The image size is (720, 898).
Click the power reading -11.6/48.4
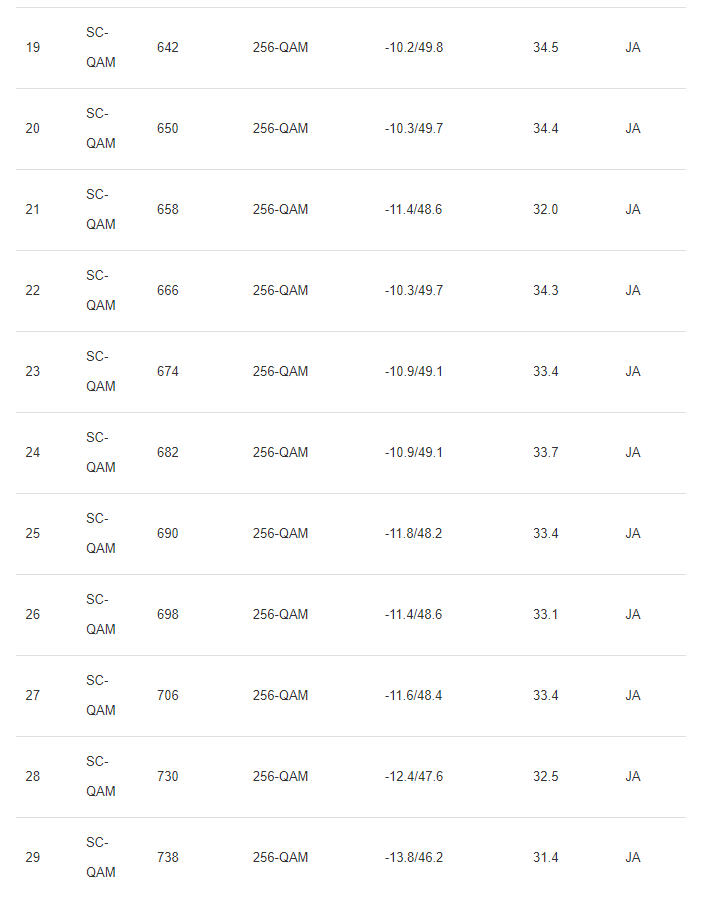[x=413, y=696]
